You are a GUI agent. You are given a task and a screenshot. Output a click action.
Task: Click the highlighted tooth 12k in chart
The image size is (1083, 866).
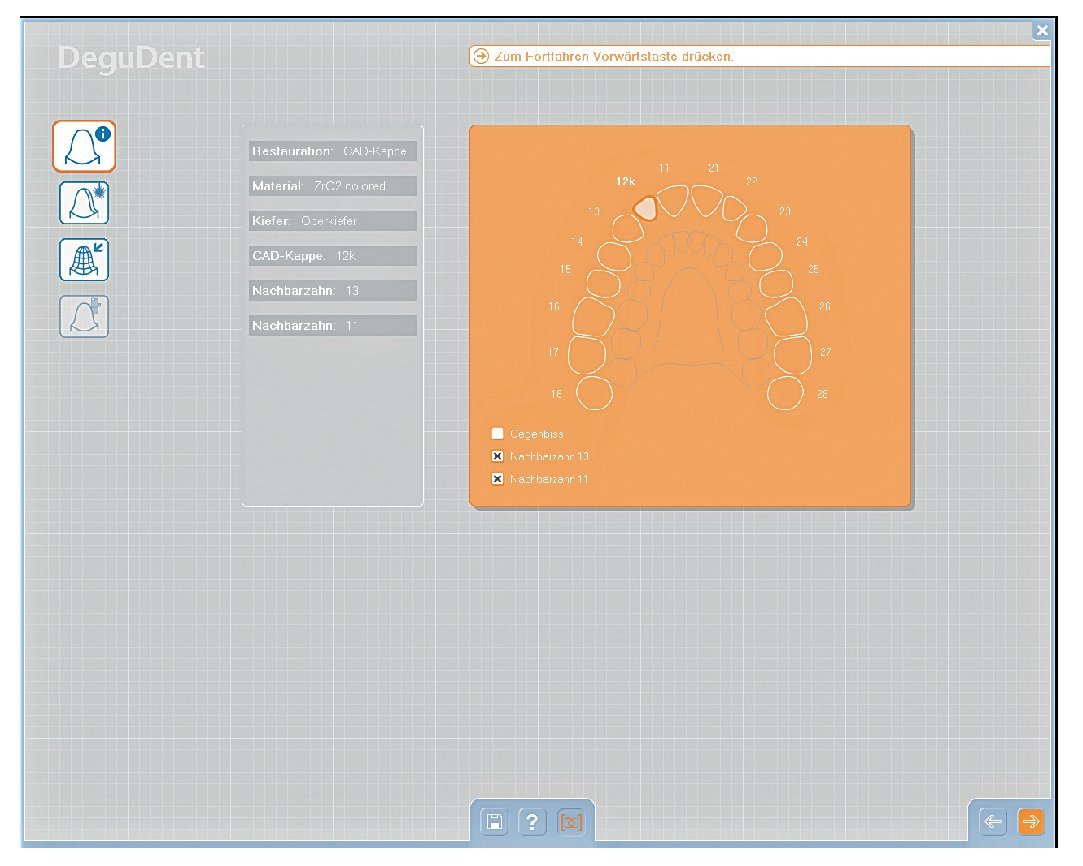[646, 207]
